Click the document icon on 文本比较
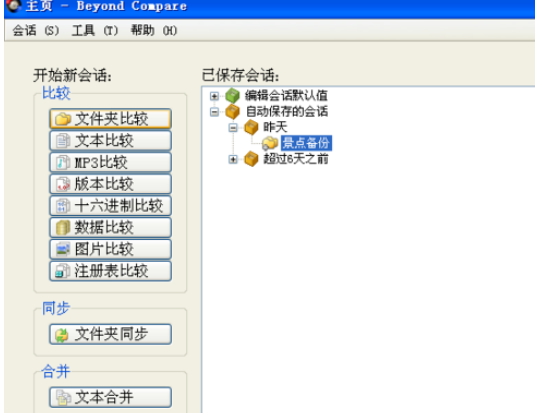The width and height of the screenshot is (535, 413). coord(63,141)
